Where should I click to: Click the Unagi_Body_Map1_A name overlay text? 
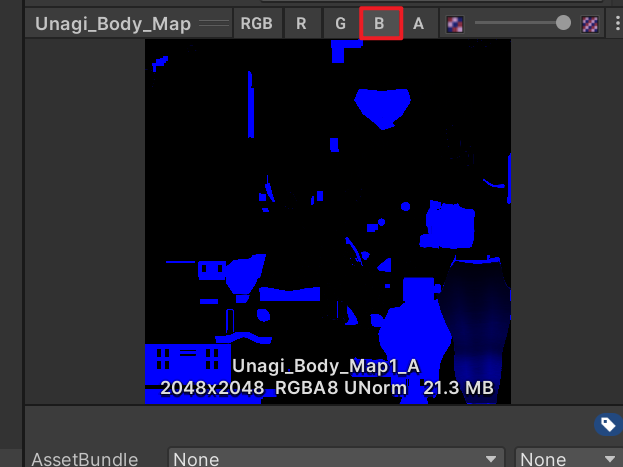click(x=327, y=367)
